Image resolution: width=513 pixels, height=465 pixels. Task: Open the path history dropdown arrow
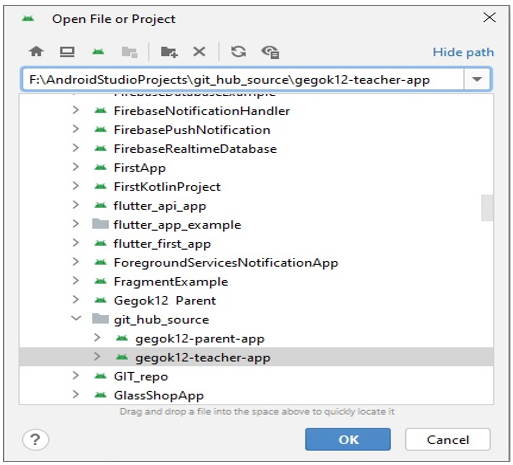coord(477,79)
